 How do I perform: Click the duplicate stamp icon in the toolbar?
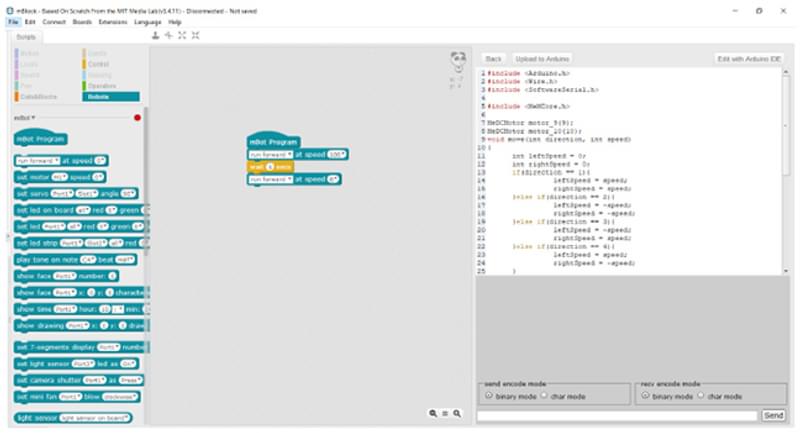click(x=156, y=35)
